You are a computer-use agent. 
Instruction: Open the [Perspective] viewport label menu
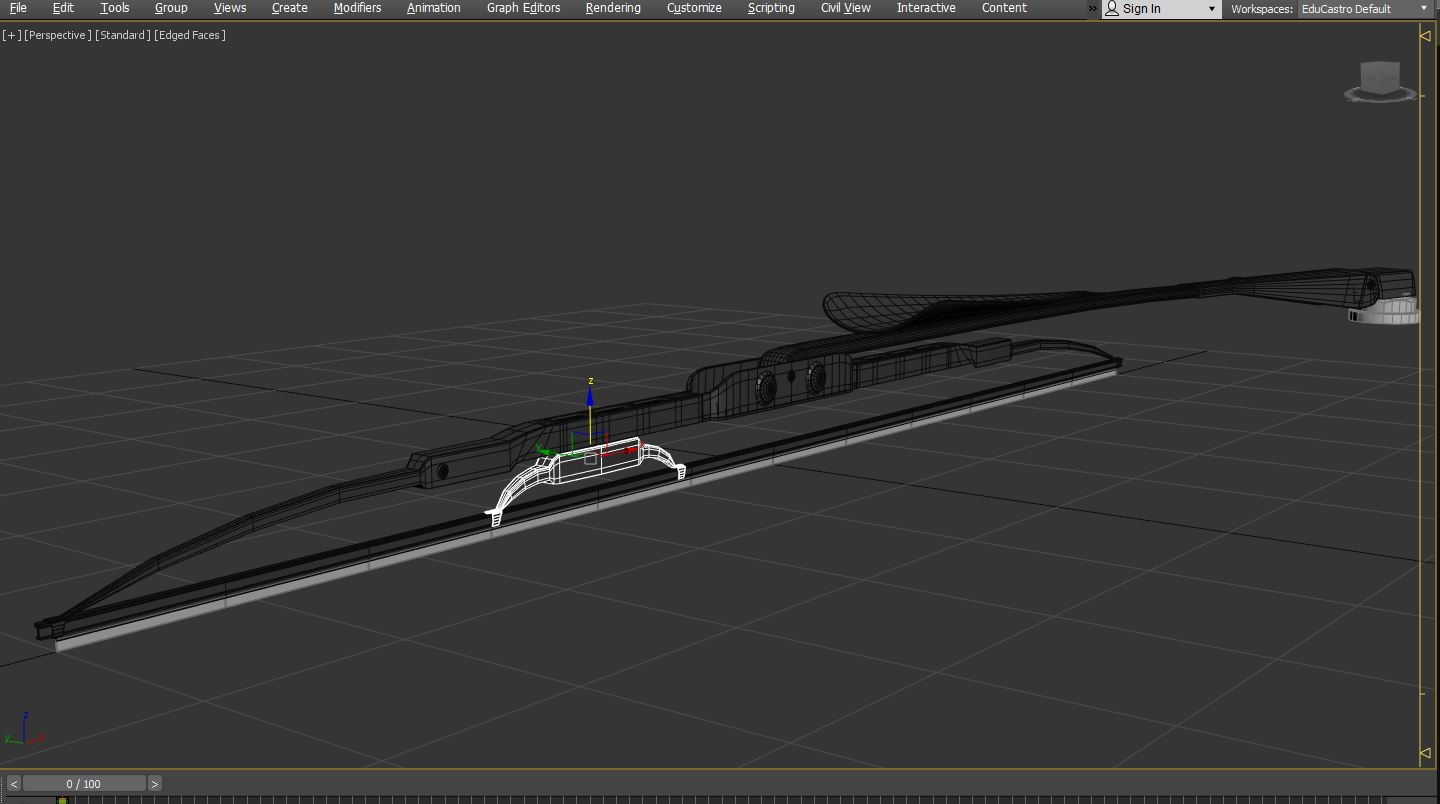[58, 35]
